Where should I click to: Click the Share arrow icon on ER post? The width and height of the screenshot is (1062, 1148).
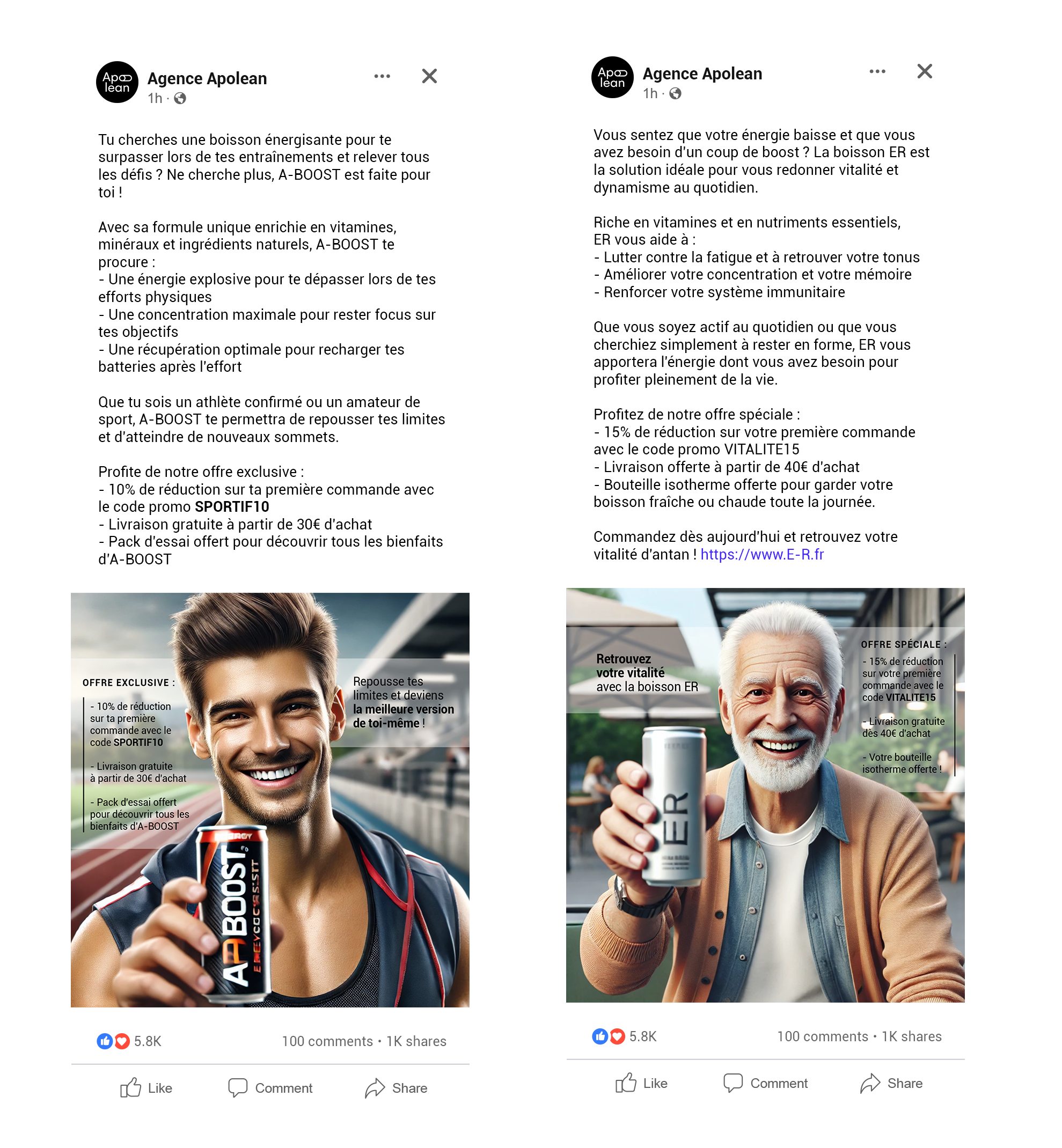click(870, 1083)
